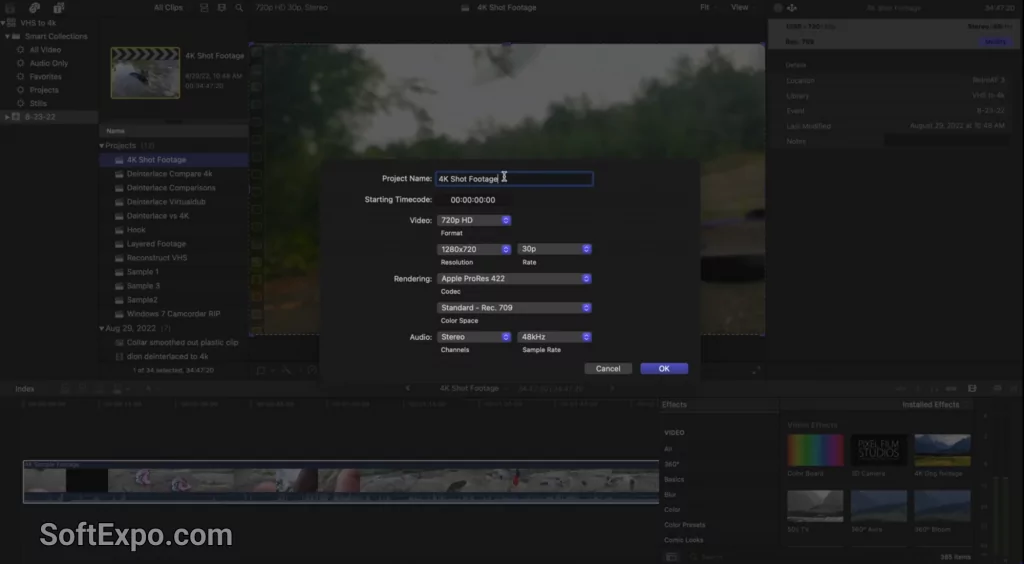Open the Resolution dropdown showing 1280x720
Screen dimensions: 1024x564
pyautogui.click(x=473, y=249)
